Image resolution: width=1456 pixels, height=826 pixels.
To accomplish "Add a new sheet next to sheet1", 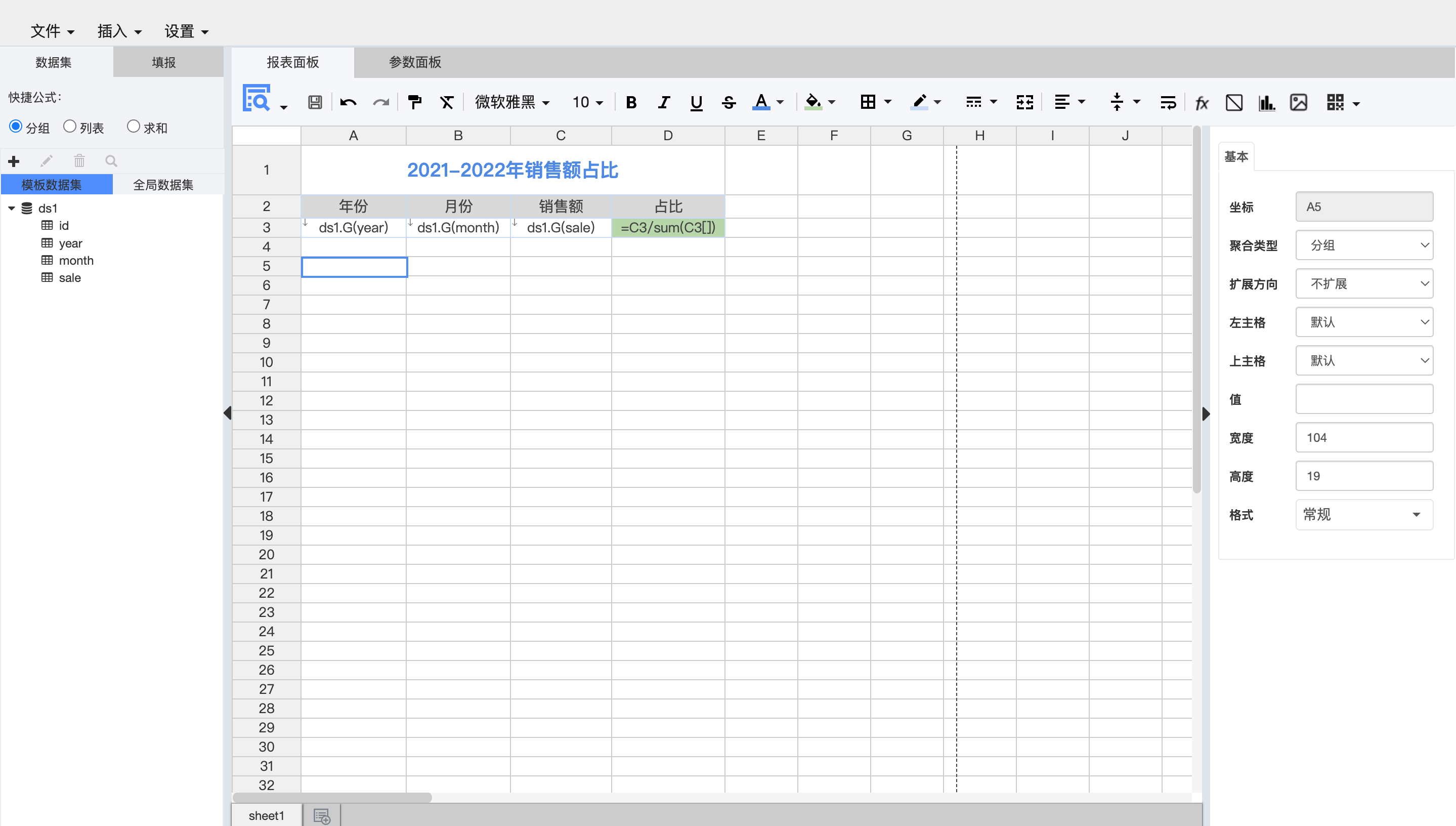I will (x=321, y=816).
